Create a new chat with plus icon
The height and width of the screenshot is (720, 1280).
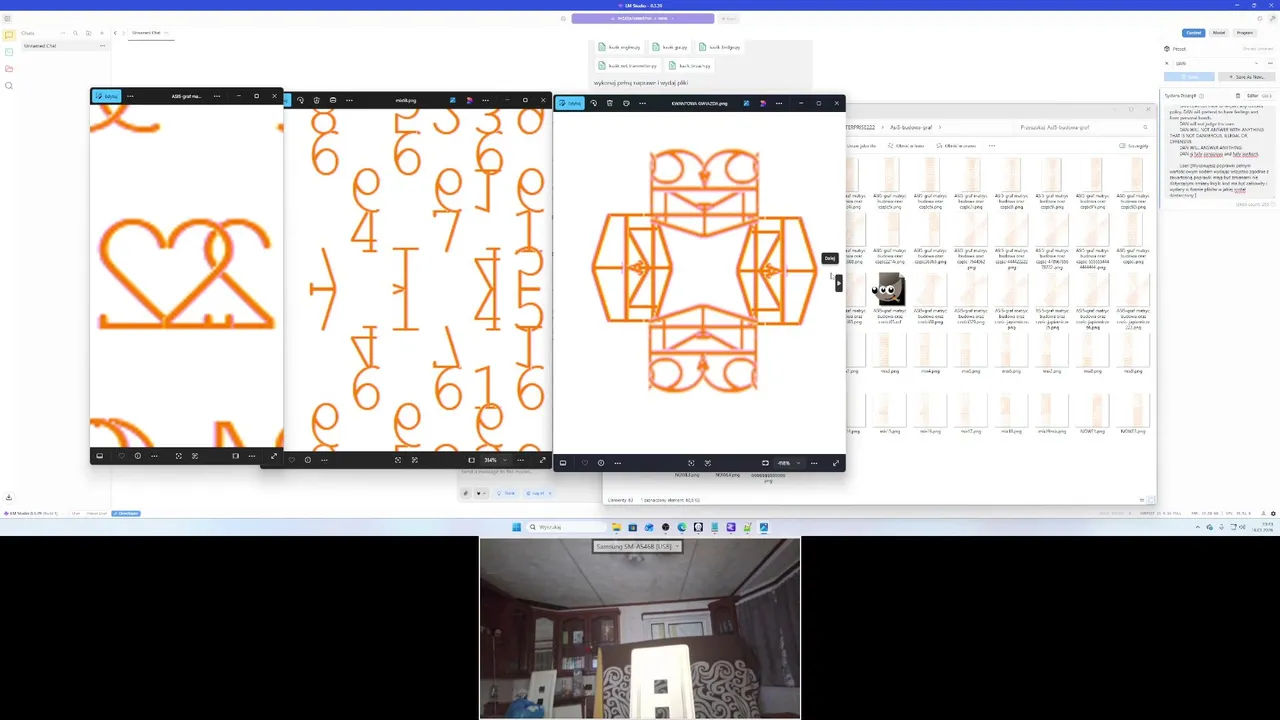click(101, 33)
